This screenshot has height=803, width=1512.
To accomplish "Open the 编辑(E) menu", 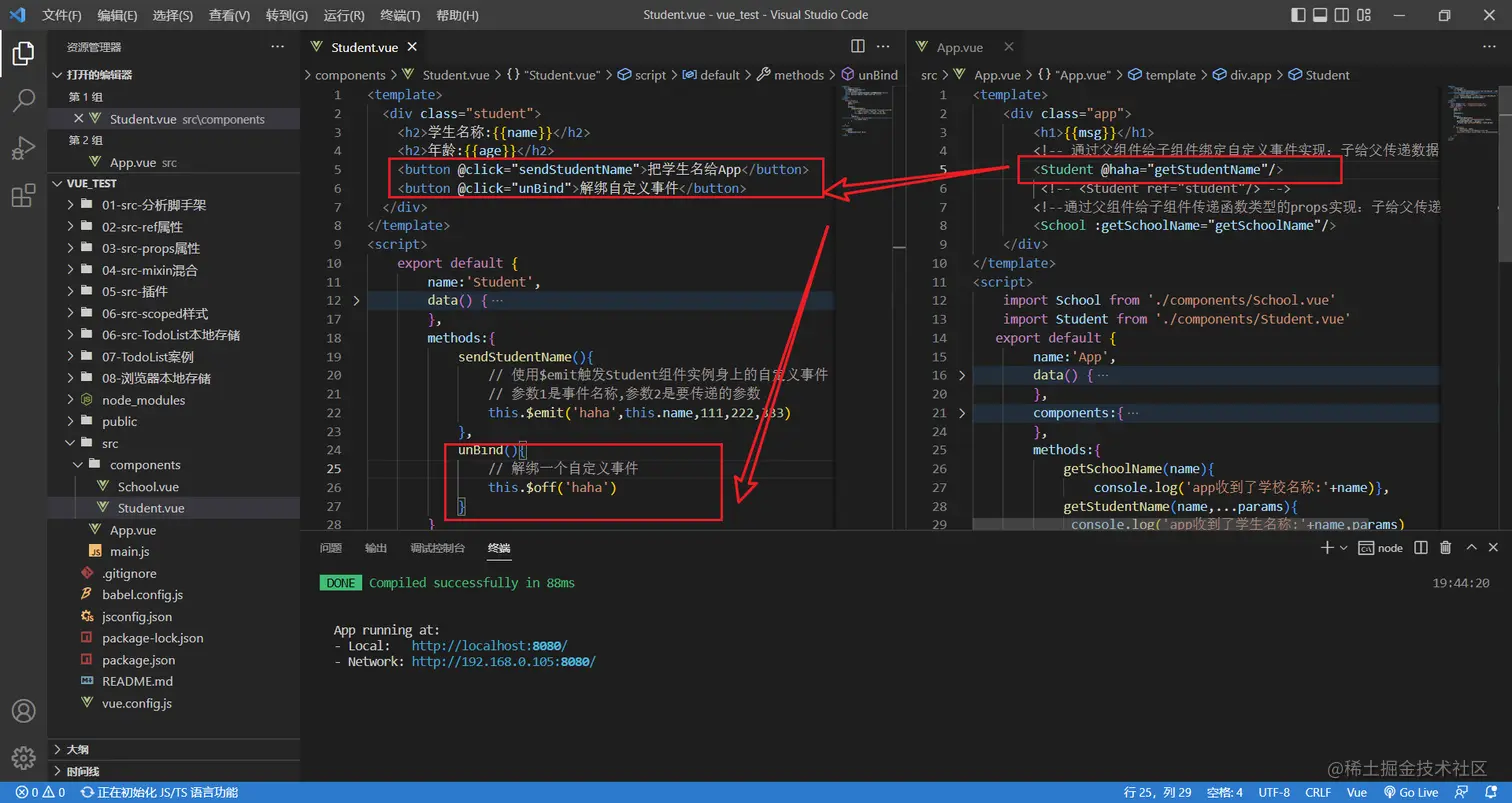I will coord(118,15).
